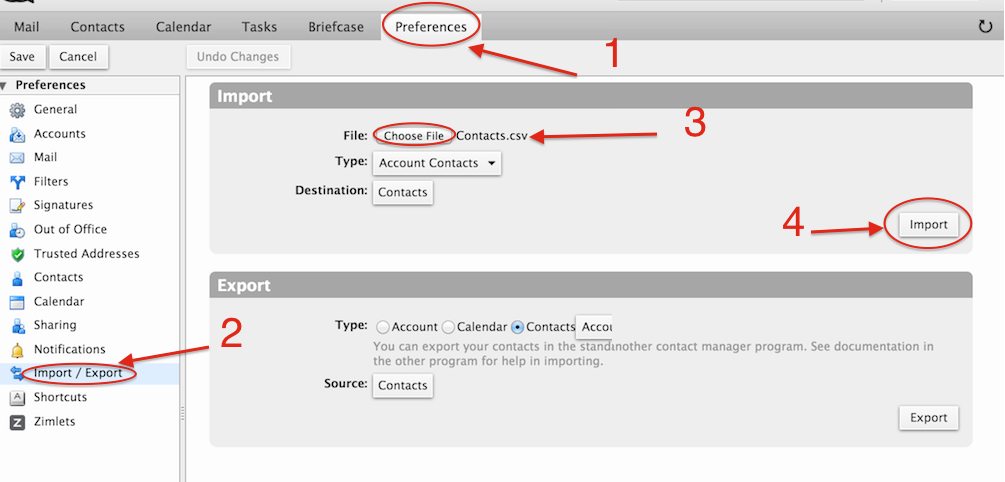Click the Trusted Addresses shield icon
The image size is (1005, 482).
coord(17,254)
